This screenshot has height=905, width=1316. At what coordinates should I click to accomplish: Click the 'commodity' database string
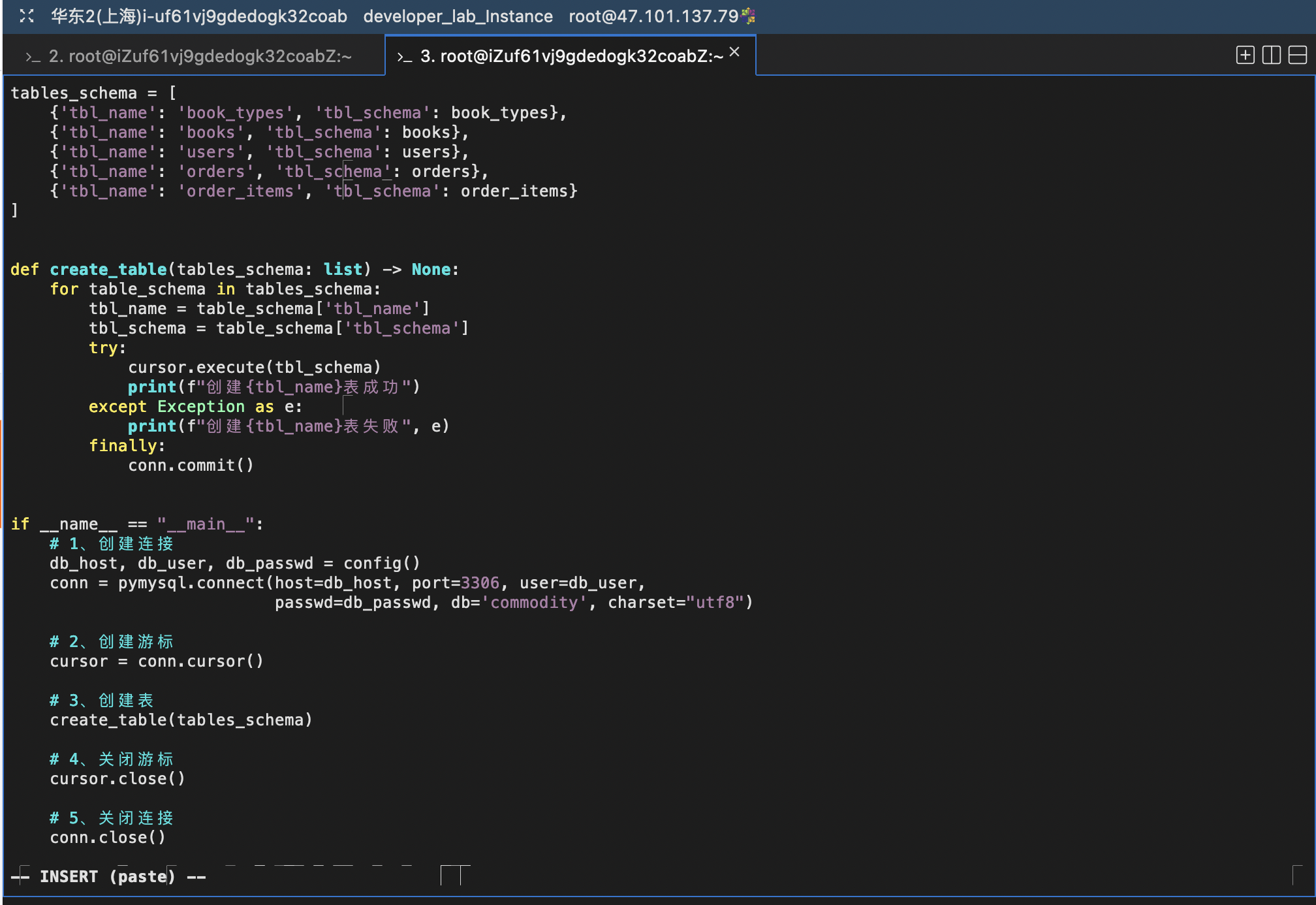534,603
